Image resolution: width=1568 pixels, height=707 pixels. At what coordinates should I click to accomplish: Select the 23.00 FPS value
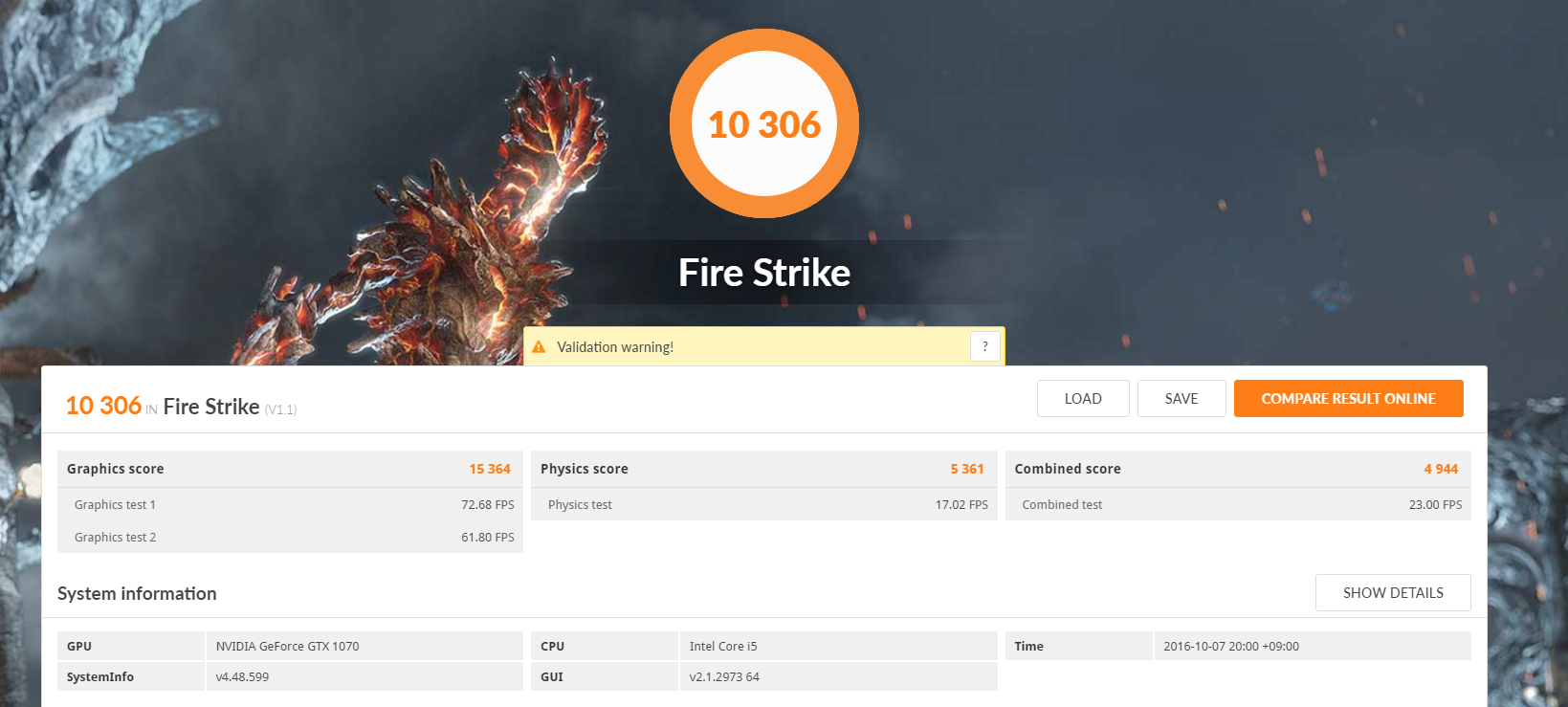click(x=1435, y=505)
